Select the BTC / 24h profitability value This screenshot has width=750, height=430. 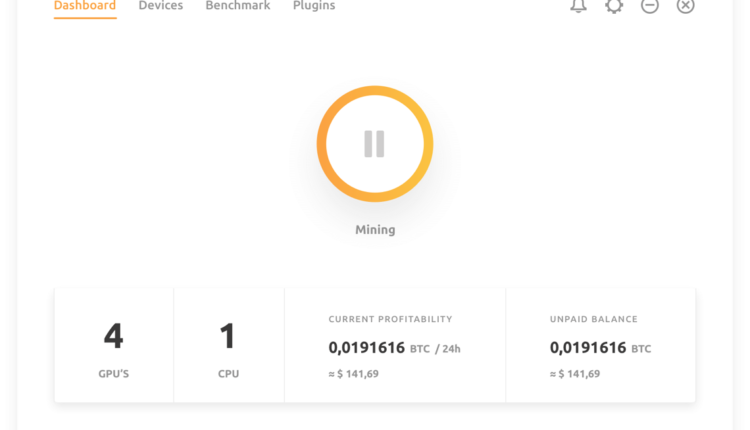click(x=394, y=348)
